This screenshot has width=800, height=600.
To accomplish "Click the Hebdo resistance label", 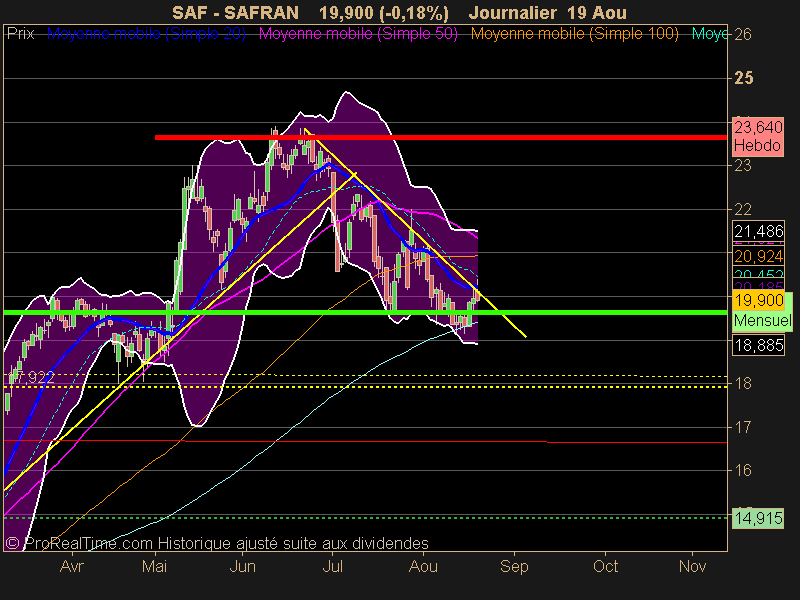I will (757, 145).
